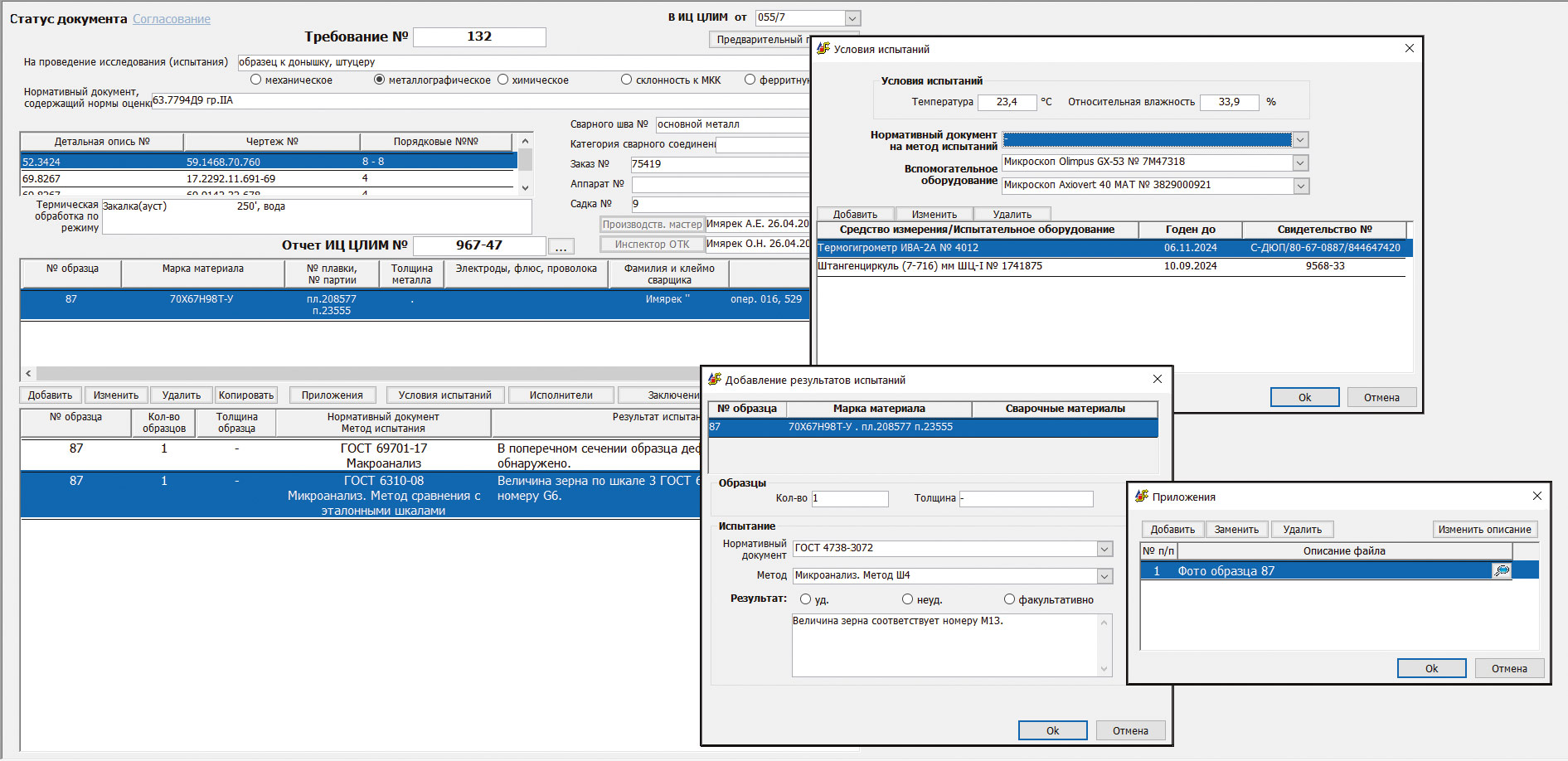Expand the Микроскоп Olimpus GX-53 dropdown
1568x761 pixels.
[1300, 162]
